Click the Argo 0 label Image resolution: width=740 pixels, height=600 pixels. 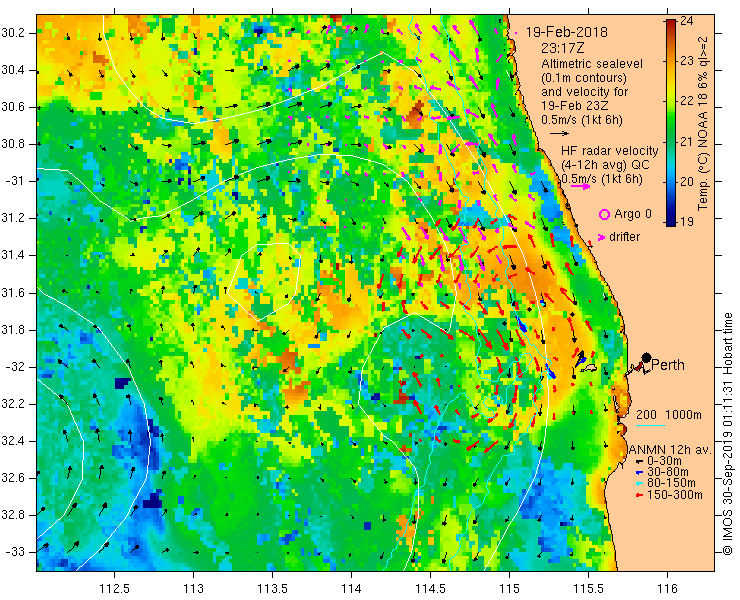(x=633, y=214)
